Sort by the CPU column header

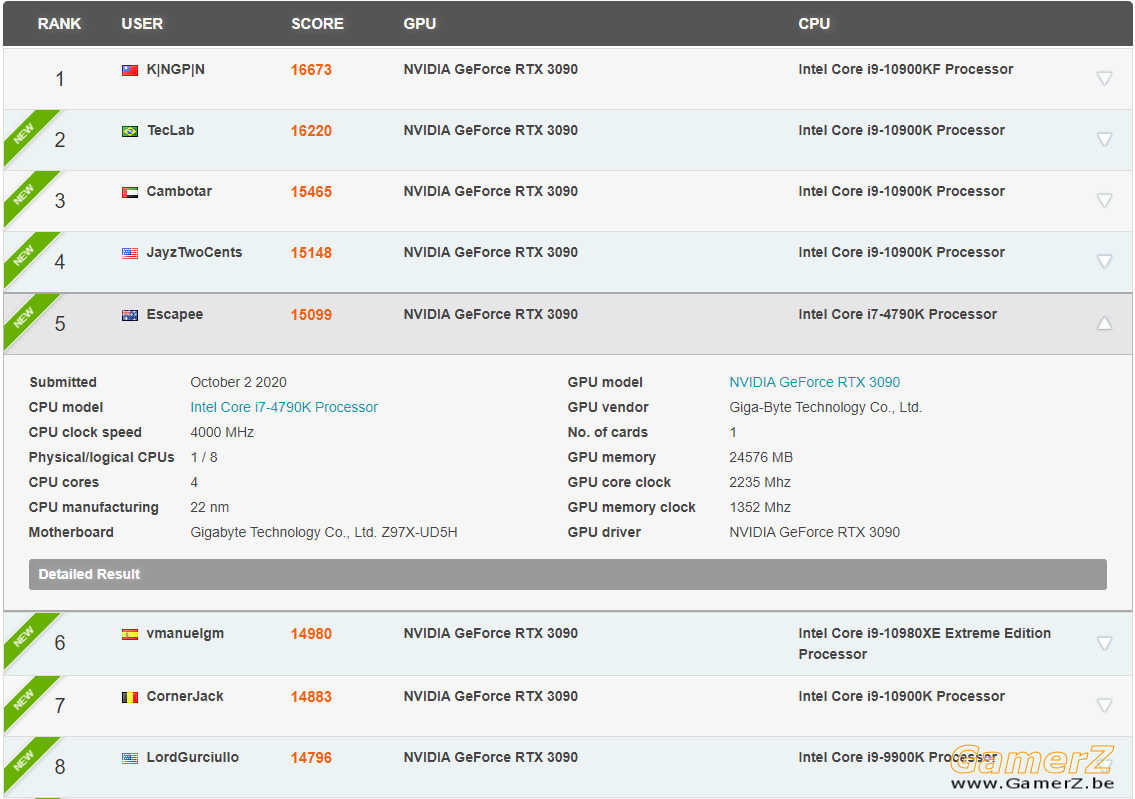tap(814, 24)
